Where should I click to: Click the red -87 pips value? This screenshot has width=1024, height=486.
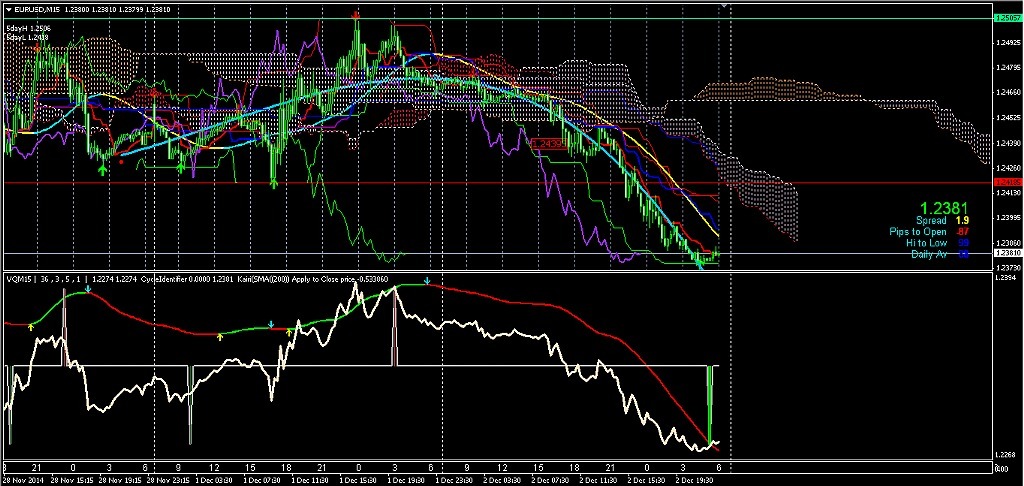[x=963, y=232]
